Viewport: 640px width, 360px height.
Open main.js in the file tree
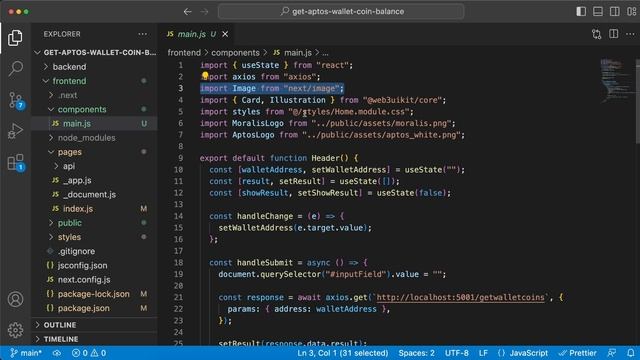(94, 123)
